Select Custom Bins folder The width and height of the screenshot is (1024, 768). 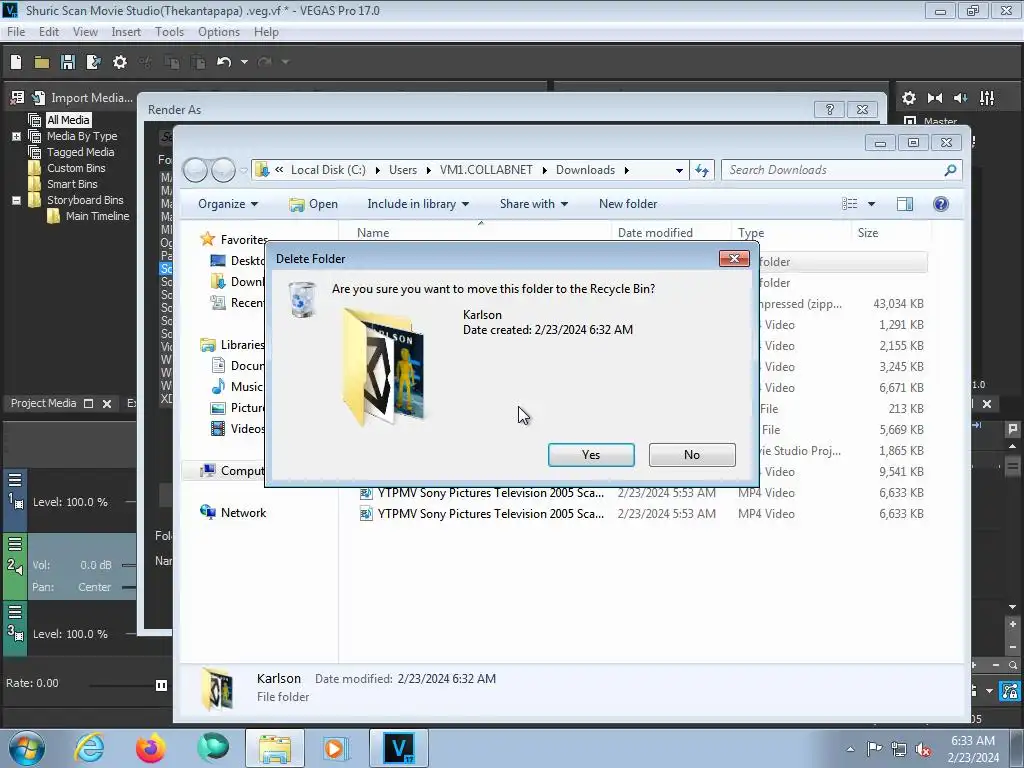[76, 168]
